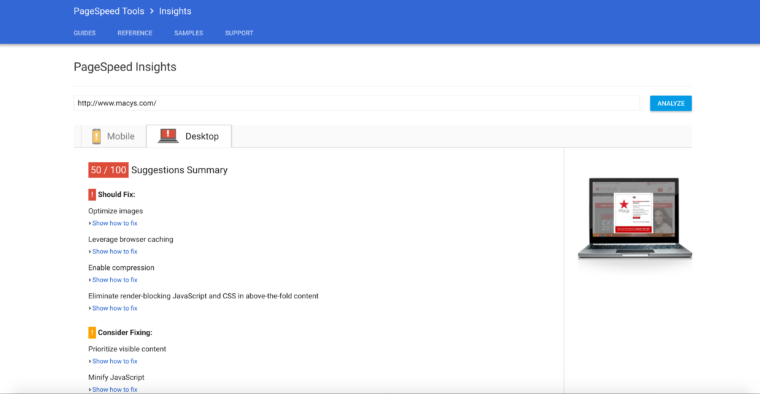Image resolution: width=760 pixels, height=394 pixels.
Task: Open the Support menu item
Action: [x=239, y=33]
